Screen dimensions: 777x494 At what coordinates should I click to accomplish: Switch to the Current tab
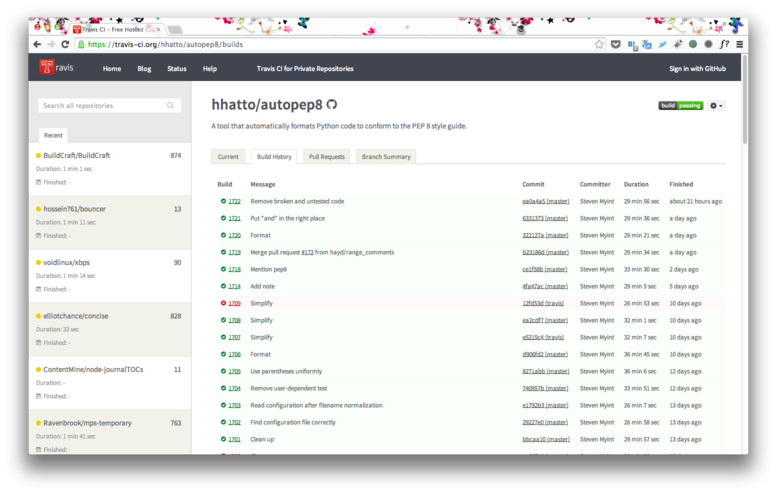coord(228,157)
